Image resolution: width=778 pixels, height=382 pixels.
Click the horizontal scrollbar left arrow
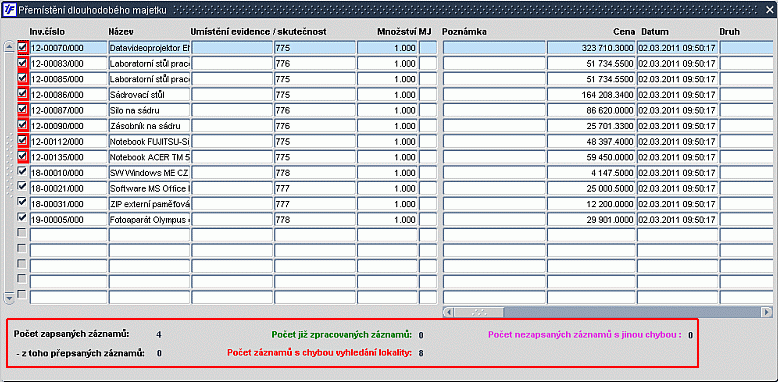pyautogui.click(x=449, y=312)
